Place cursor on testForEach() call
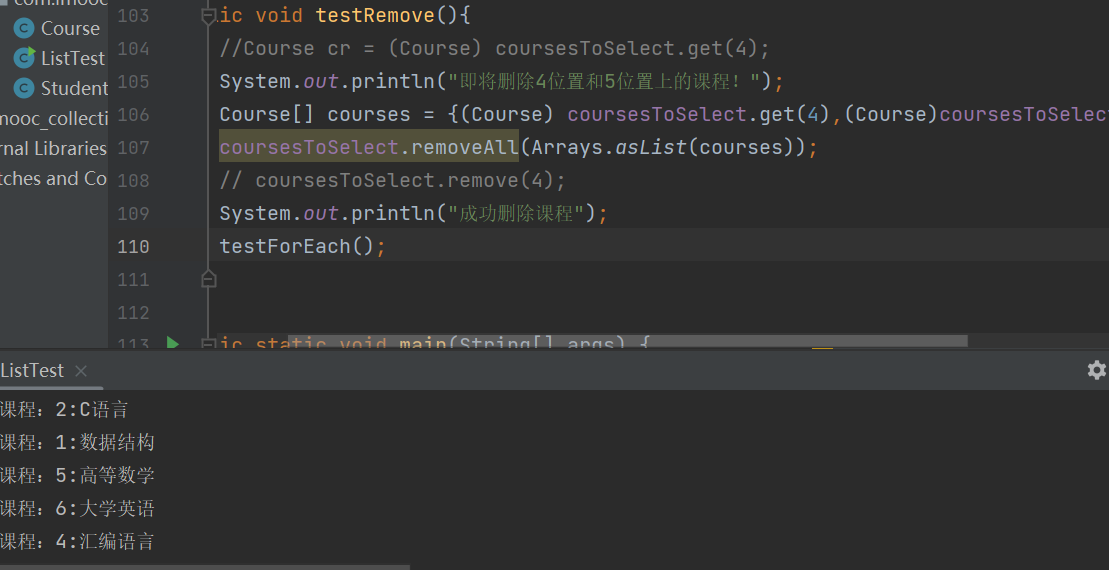Viewport: 1109px width, 570px height. [285, 246]
